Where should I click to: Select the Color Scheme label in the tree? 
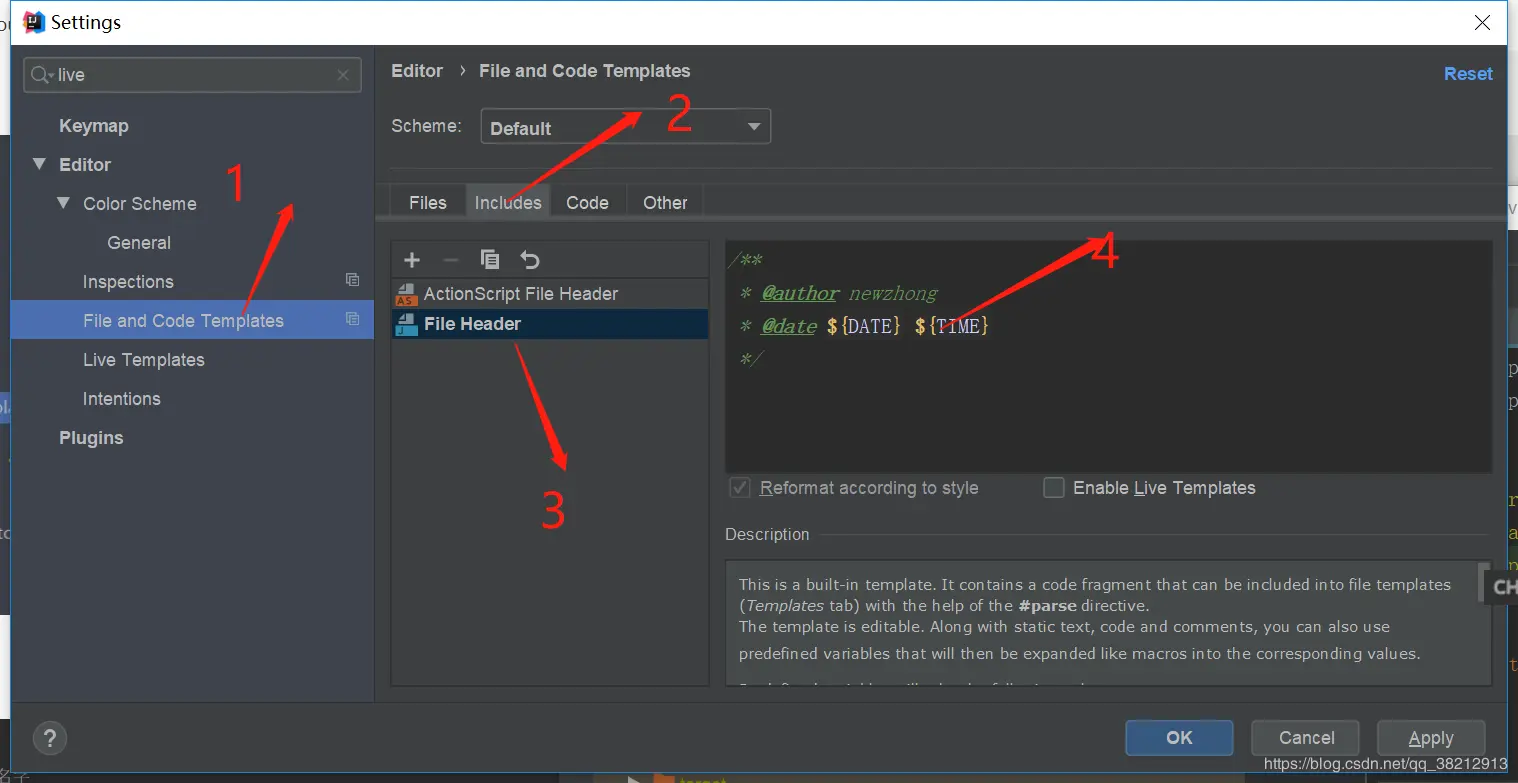[x=140, y=204]
